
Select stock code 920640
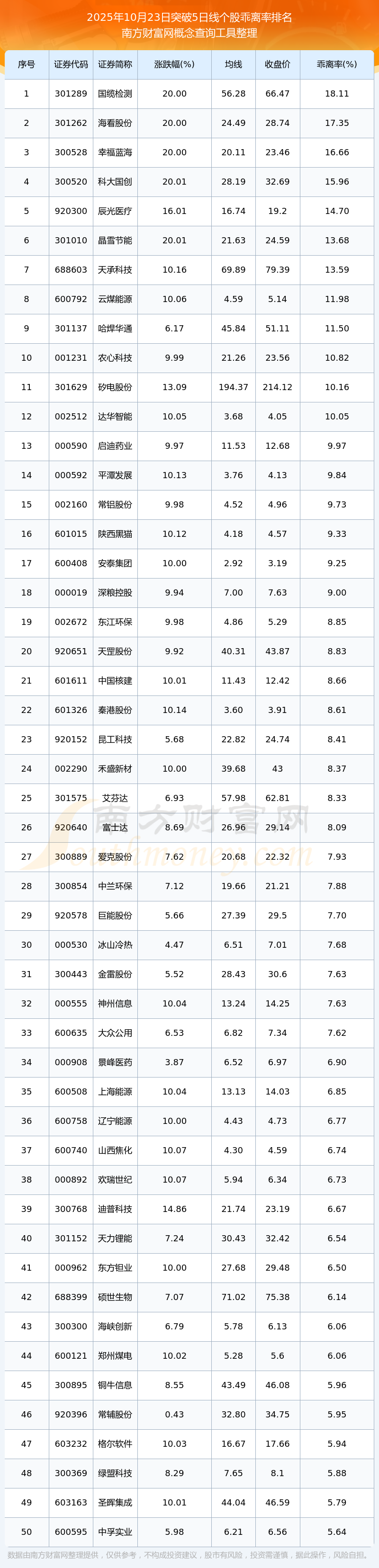(x=71, y=827)
